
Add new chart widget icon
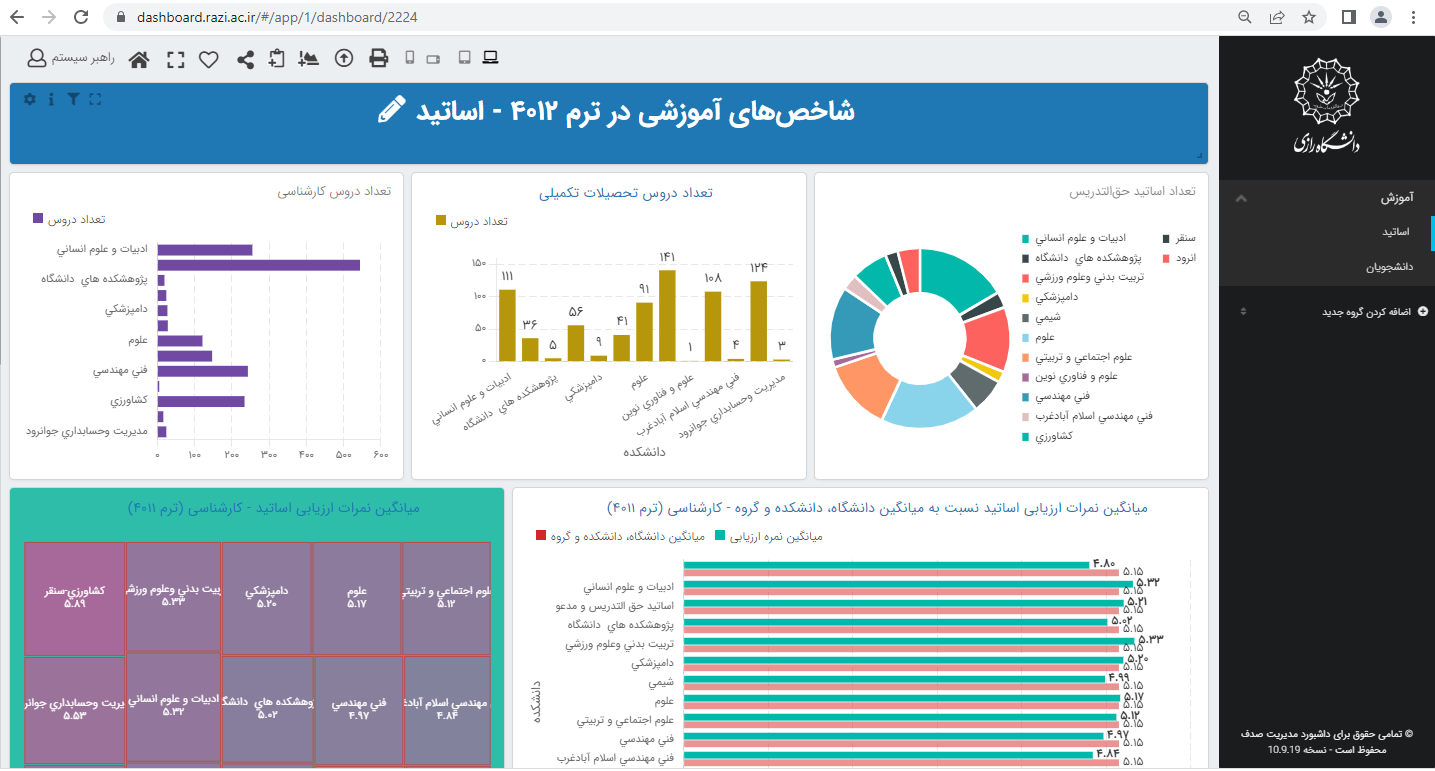[x=309, y=58]
